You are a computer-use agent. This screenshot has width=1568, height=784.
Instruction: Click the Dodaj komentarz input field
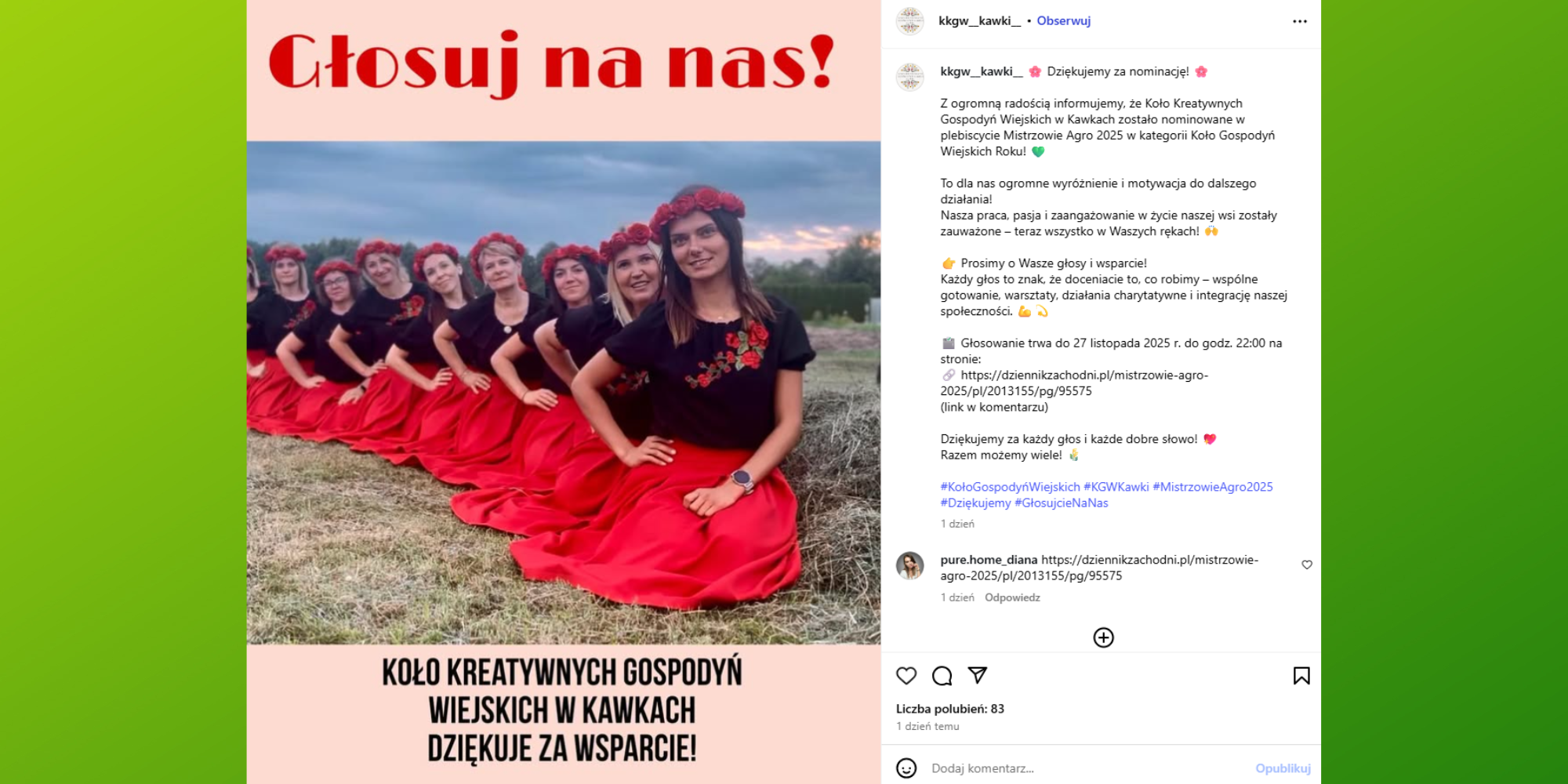pos(1088,768)
